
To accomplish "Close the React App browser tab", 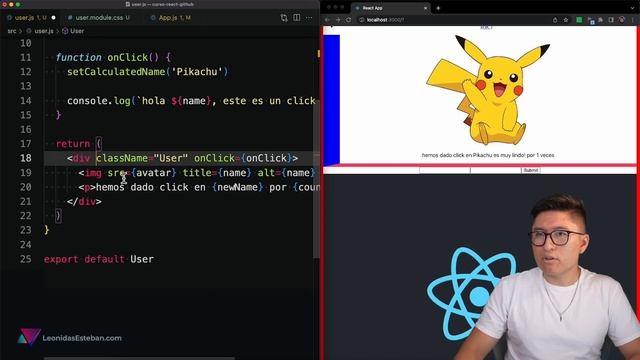I will [x=425, y=8].
